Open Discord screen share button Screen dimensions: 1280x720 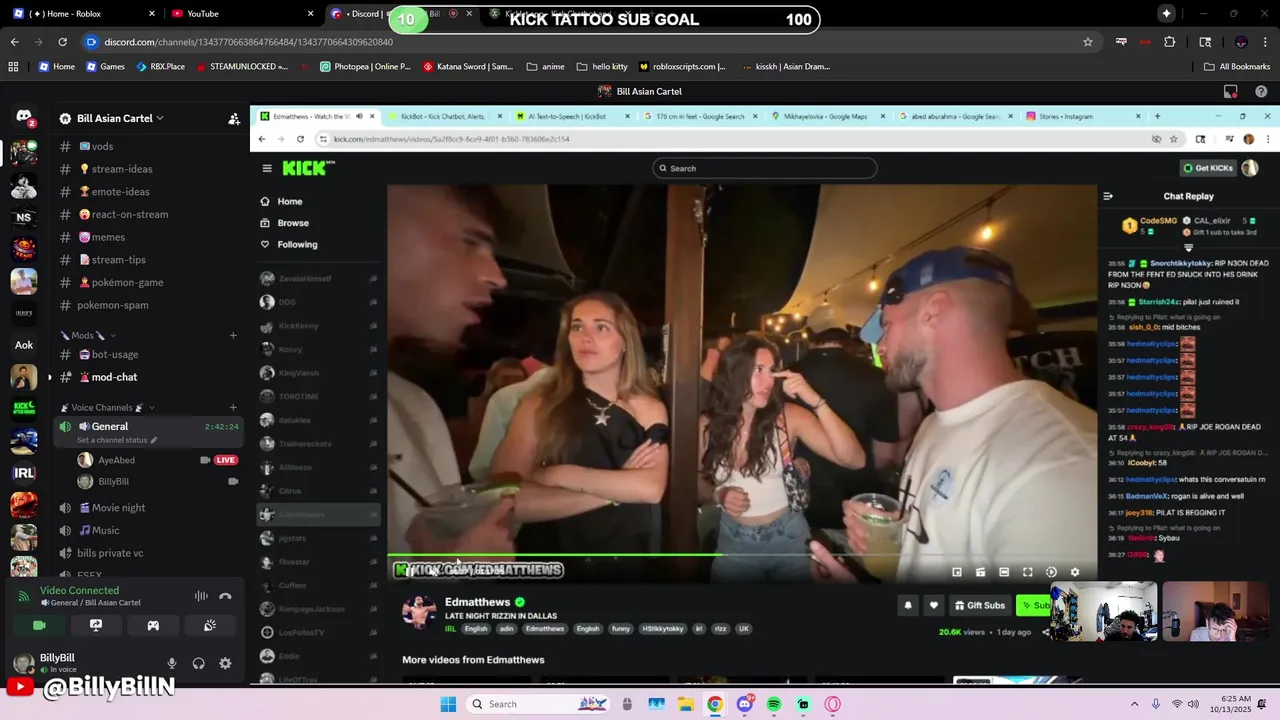[96, 625]
